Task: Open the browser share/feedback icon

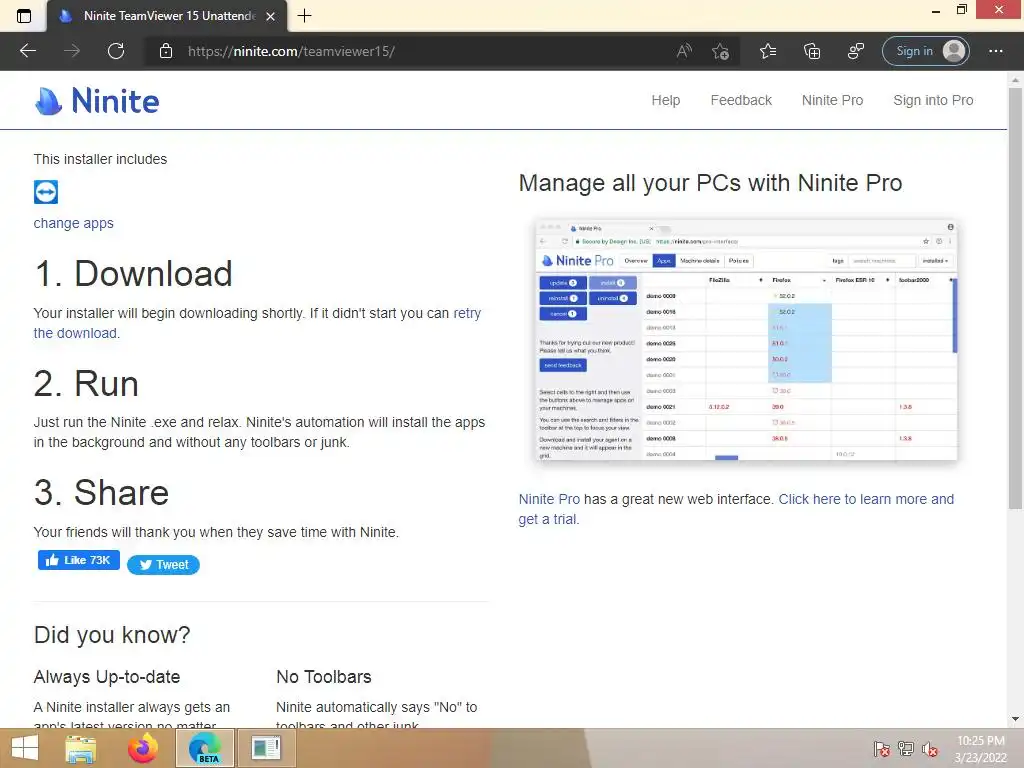Action: [x=856, y=51]
